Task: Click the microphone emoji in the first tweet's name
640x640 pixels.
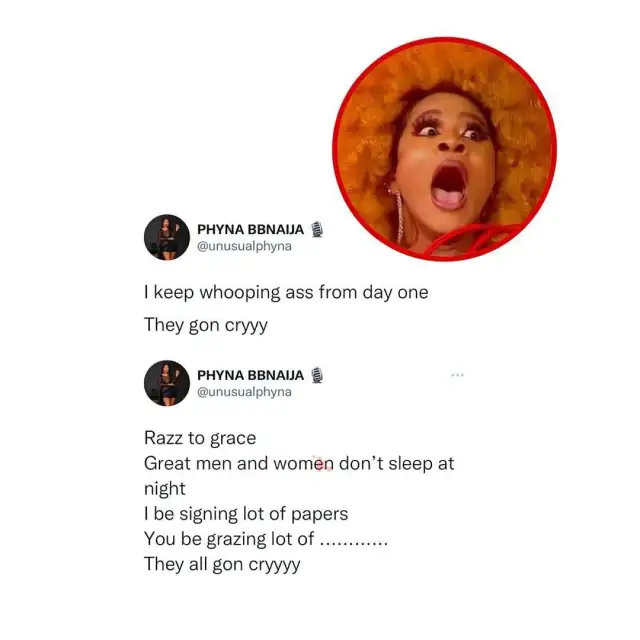Action: click(317, 229)
